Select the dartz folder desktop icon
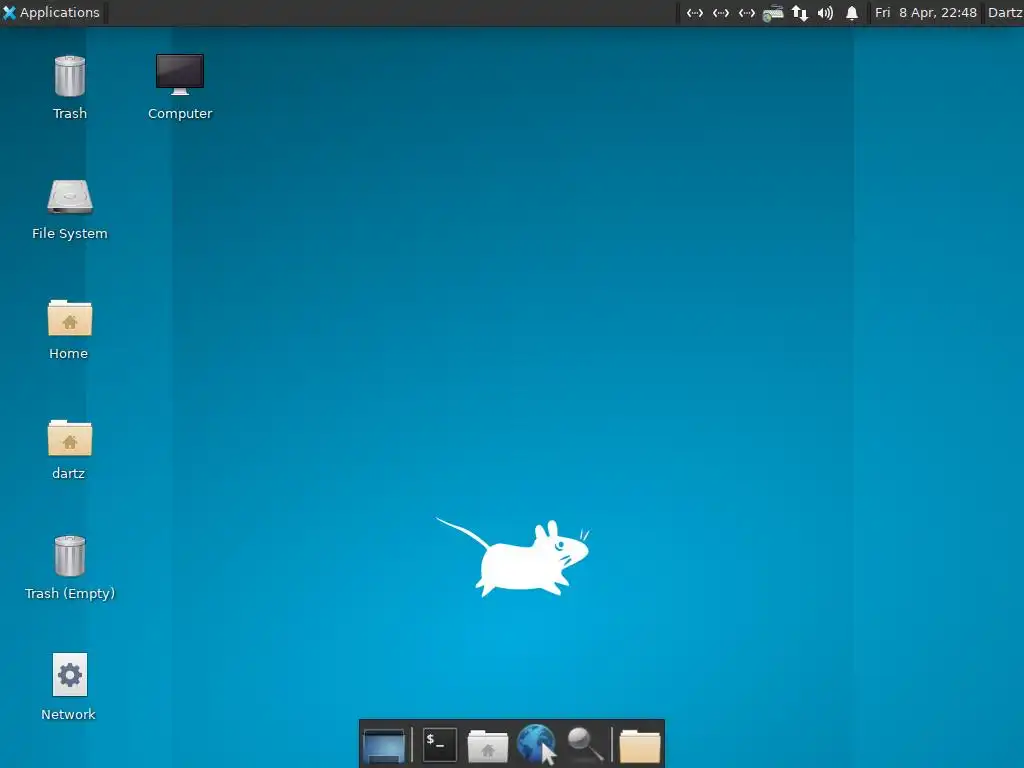 tap(70, 438)
